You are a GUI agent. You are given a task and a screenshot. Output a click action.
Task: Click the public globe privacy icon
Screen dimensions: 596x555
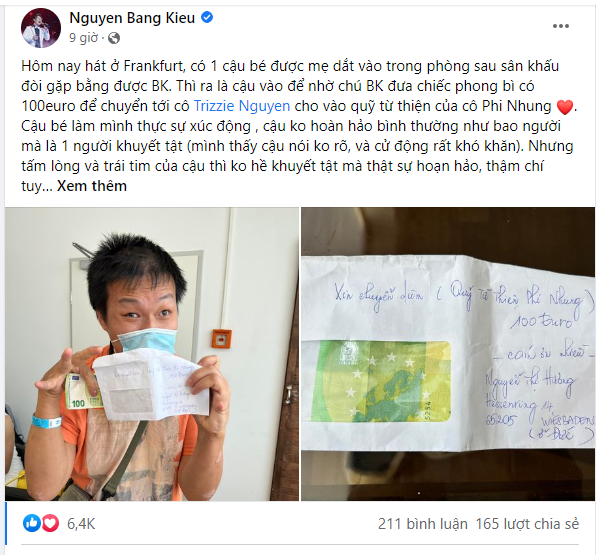tap(114, 38)
